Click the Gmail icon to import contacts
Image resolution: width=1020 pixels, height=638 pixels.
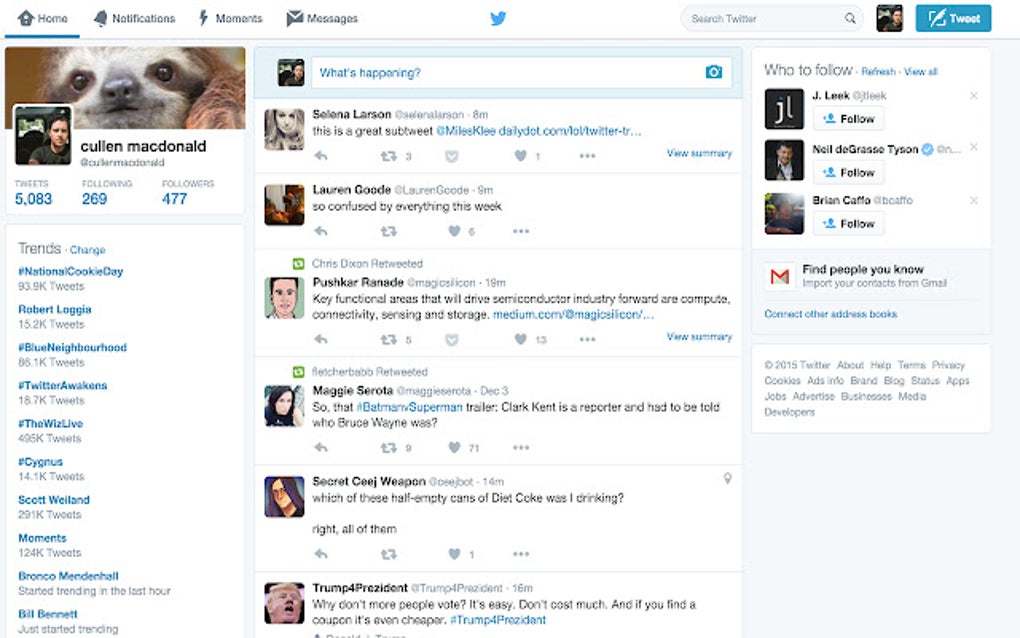[x=779, y=277]
